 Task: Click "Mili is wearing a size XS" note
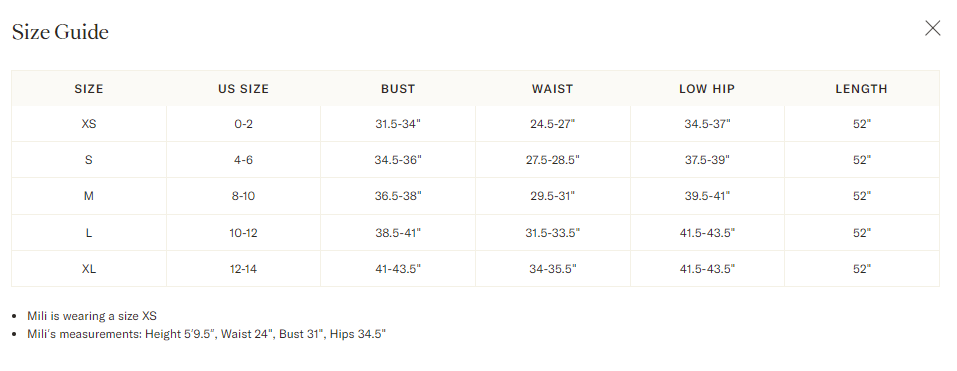92,316
